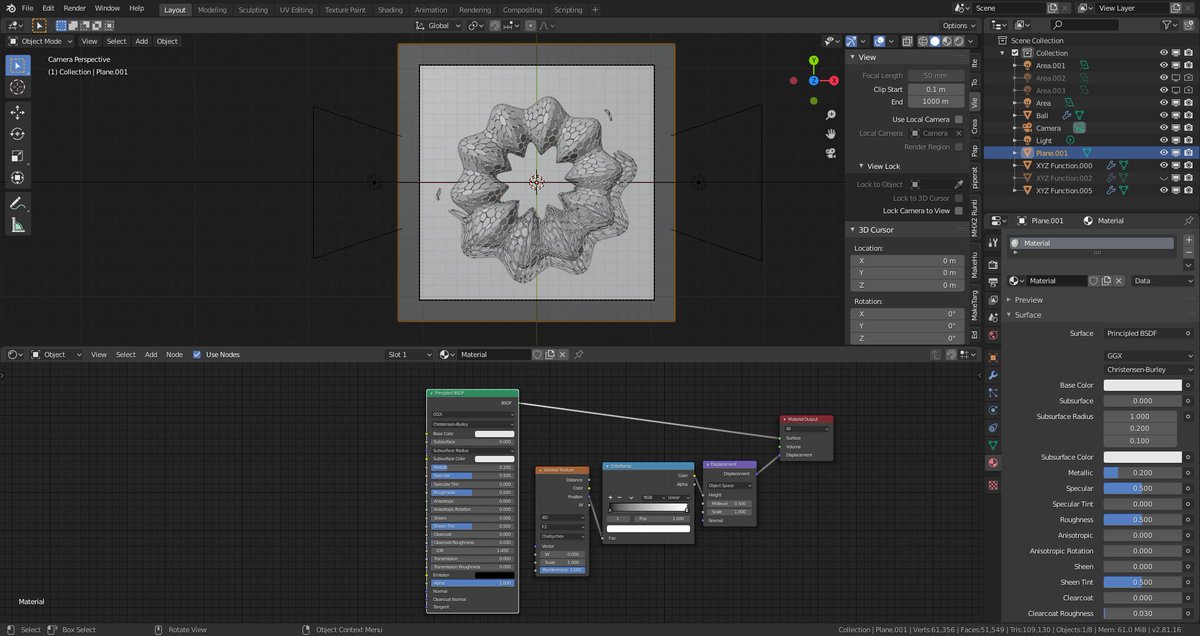The height and width of the screenshot is (636, 1200).
Task: Open the Render menu
Action: (75, 8)
